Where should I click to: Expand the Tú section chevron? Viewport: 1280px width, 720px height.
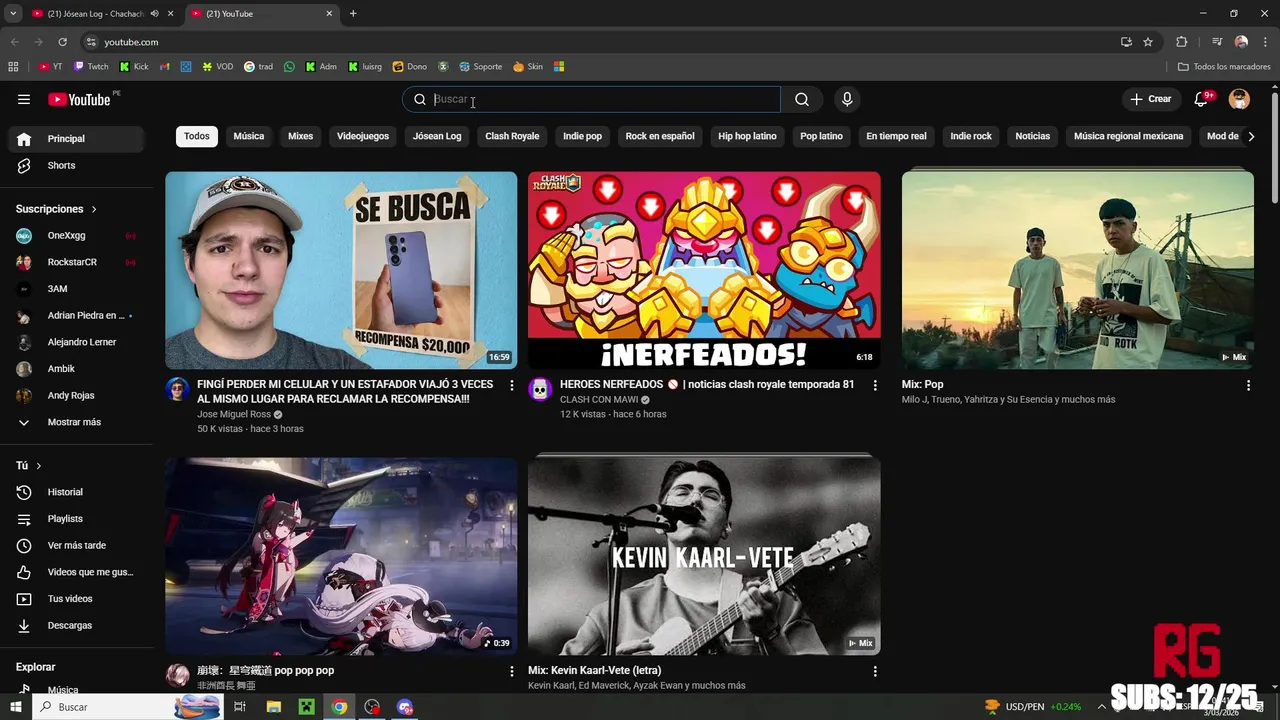39,466
